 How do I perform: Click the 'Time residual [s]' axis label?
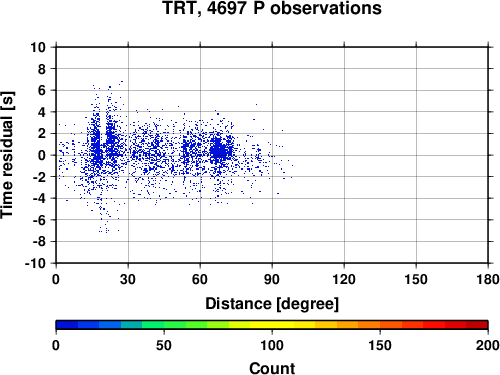pyautogui.click(x=7, y=155)
